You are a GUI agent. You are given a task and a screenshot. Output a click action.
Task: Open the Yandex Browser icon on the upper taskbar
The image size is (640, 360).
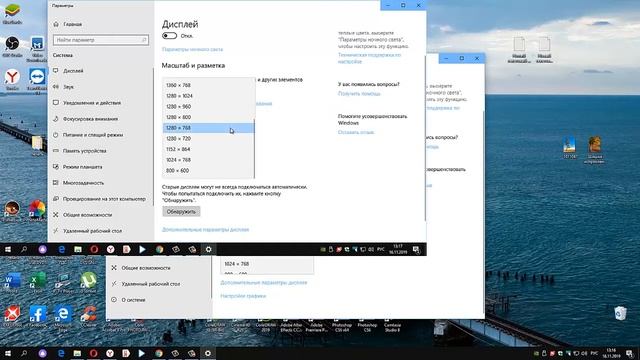[110, 249]
